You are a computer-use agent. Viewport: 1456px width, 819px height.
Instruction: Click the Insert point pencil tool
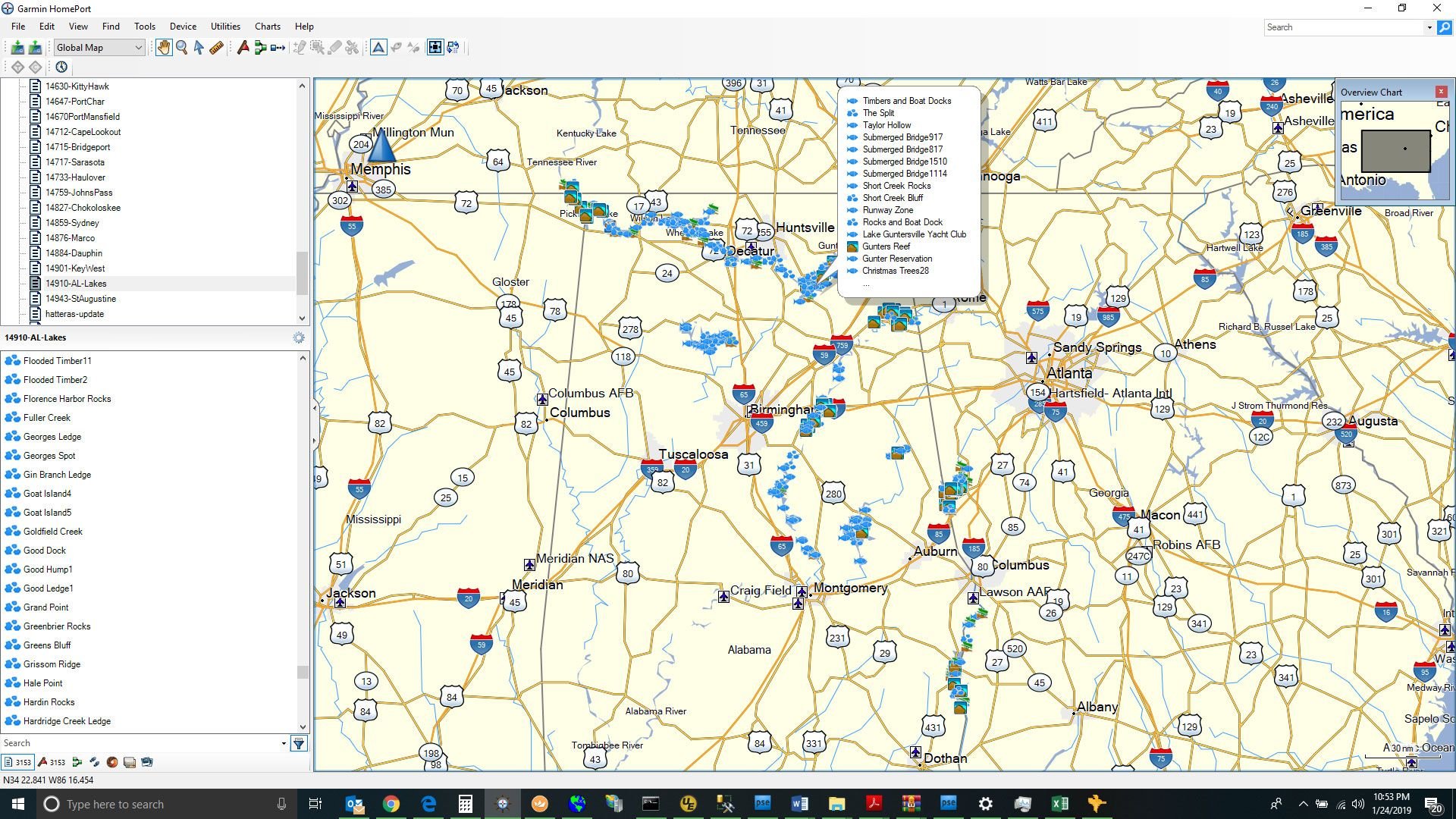[300, 48]
